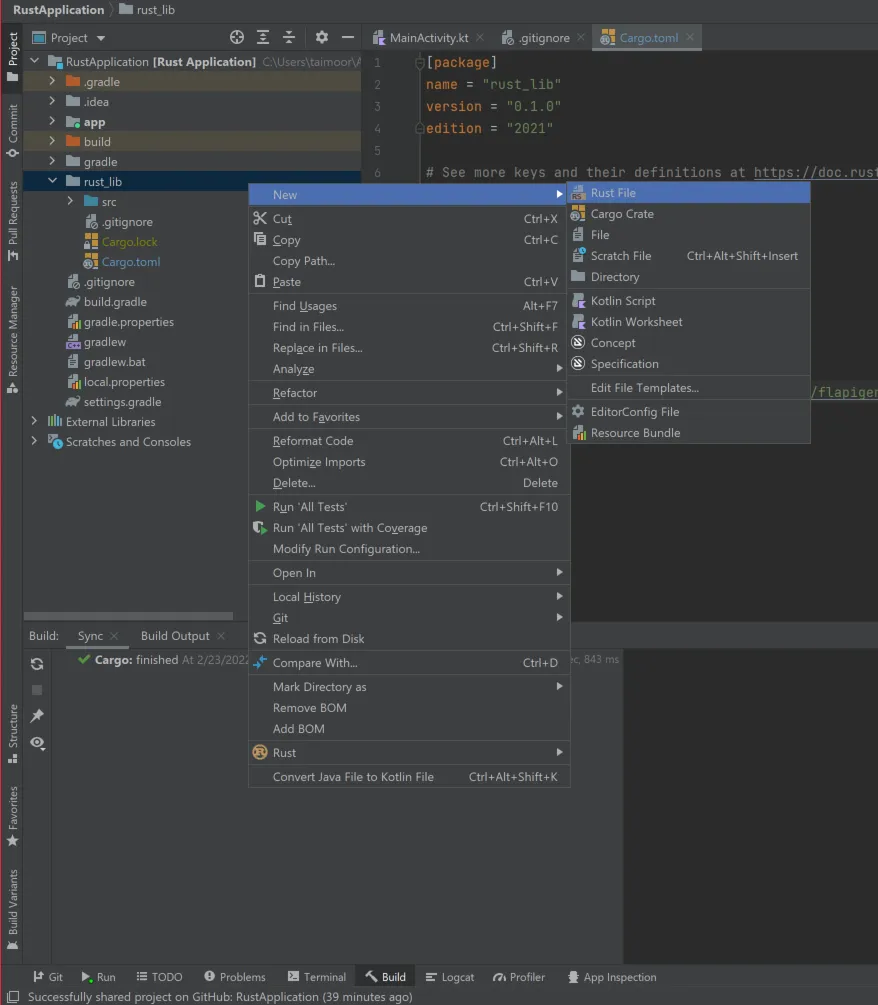Open the Commit tool window from sidebar
Image resolution: width=878 pixels, height=1005 pixels.
click(12, 131)
